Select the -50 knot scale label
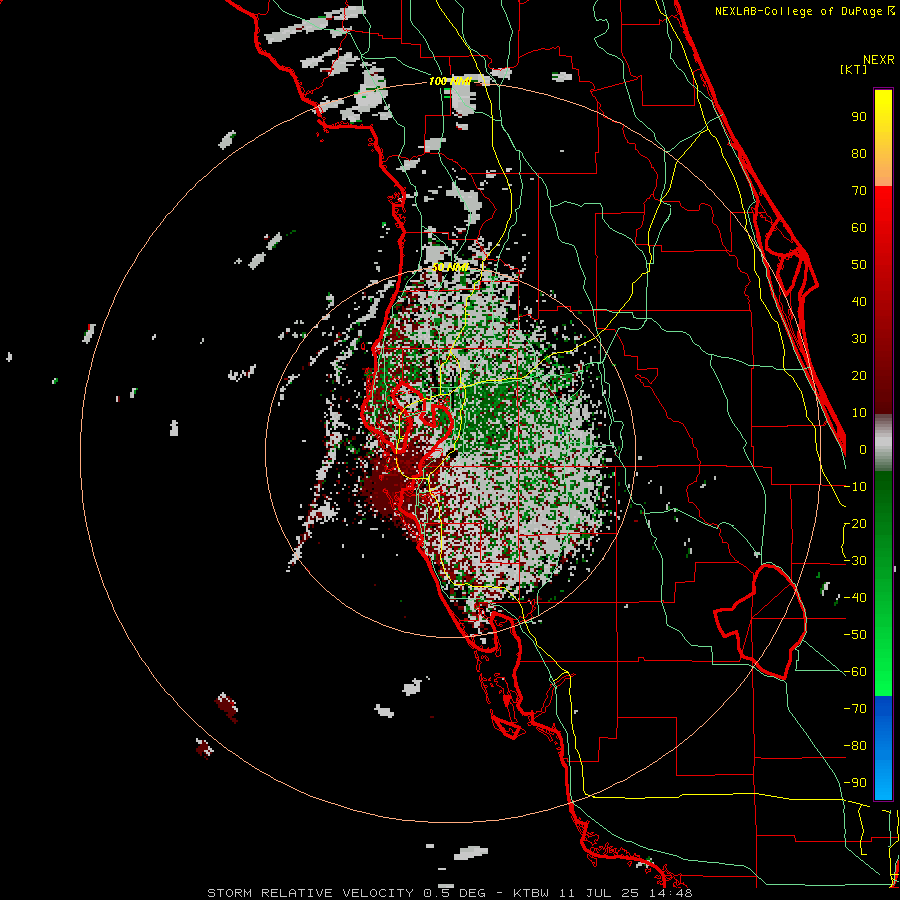This screenshot has height=900, width=900. pos(855,635)
